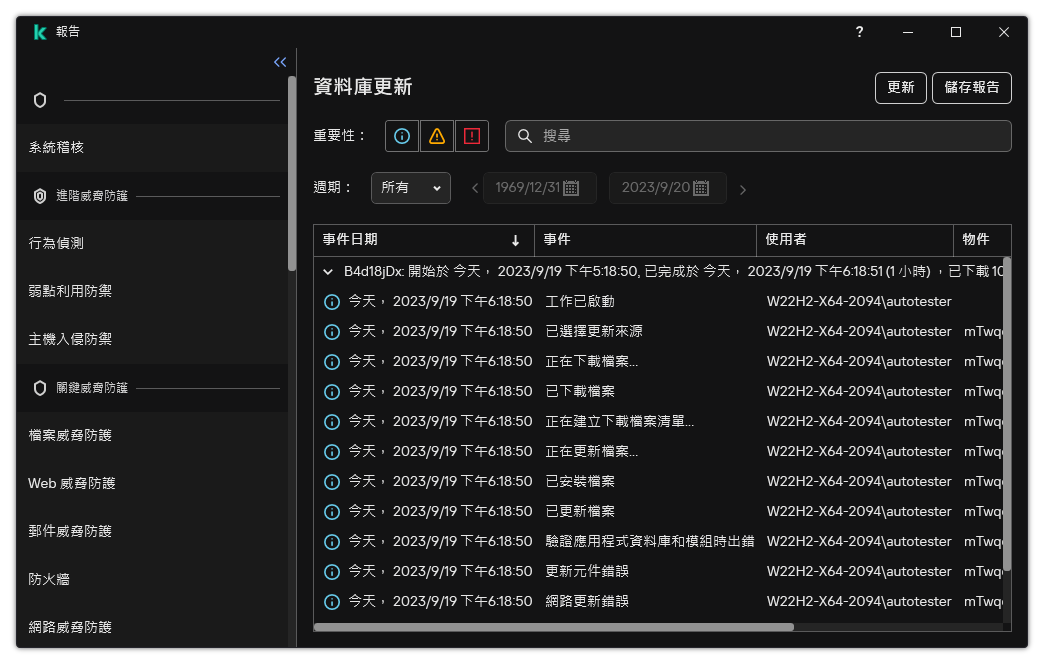This screenshot has height=664, width=1044.
Task: Click the 進階威脅防護 shield icon
Action: click(x=41, y=195)
